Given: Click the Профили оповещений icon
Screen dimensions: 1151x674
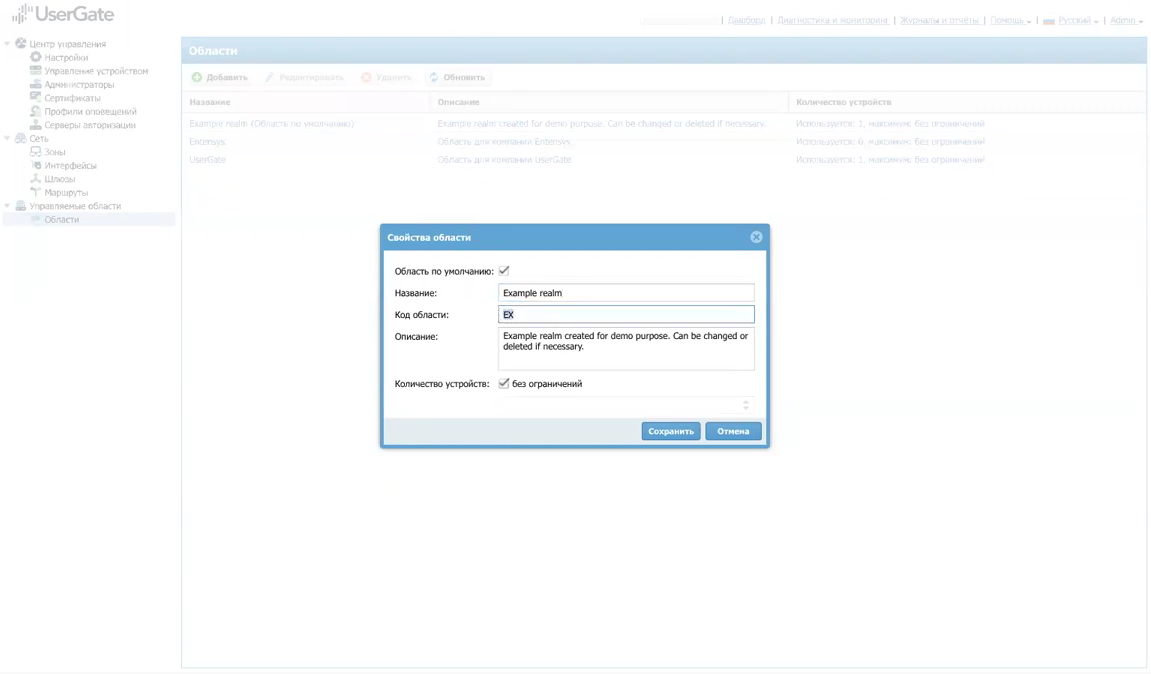Looking at the screenshot, I should (35, 112).
